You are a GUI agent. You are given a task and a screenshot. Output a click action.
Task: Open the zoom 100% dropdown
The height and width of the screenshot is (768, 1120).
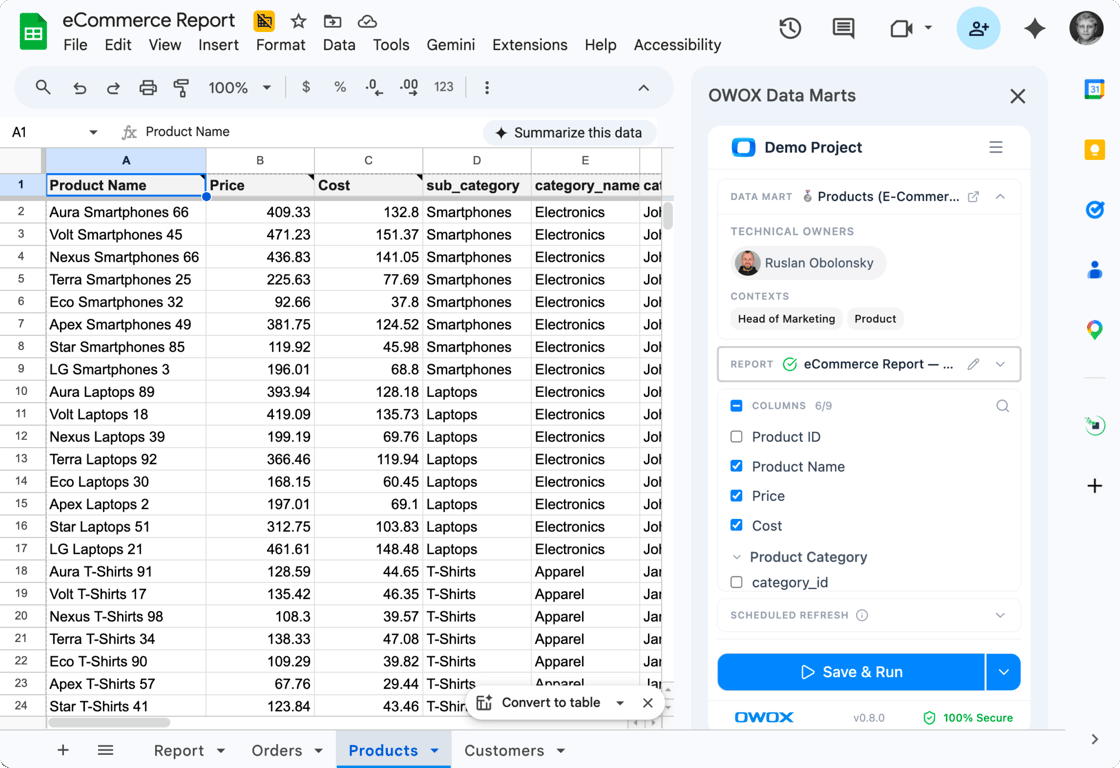click(x=239, y=88)
